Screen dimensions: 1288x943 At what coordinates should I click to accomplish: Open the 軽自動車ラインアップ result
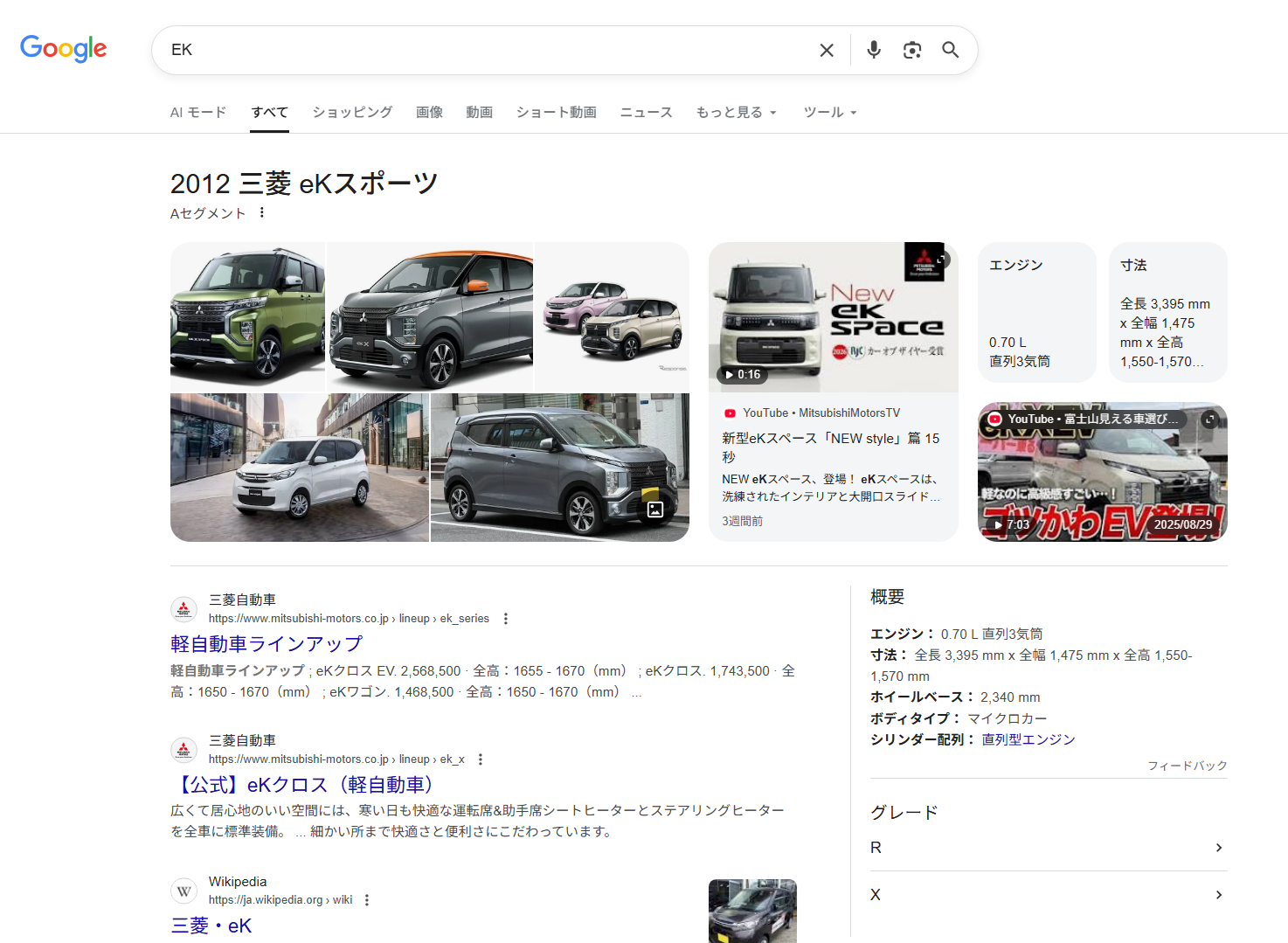[267, 644]
